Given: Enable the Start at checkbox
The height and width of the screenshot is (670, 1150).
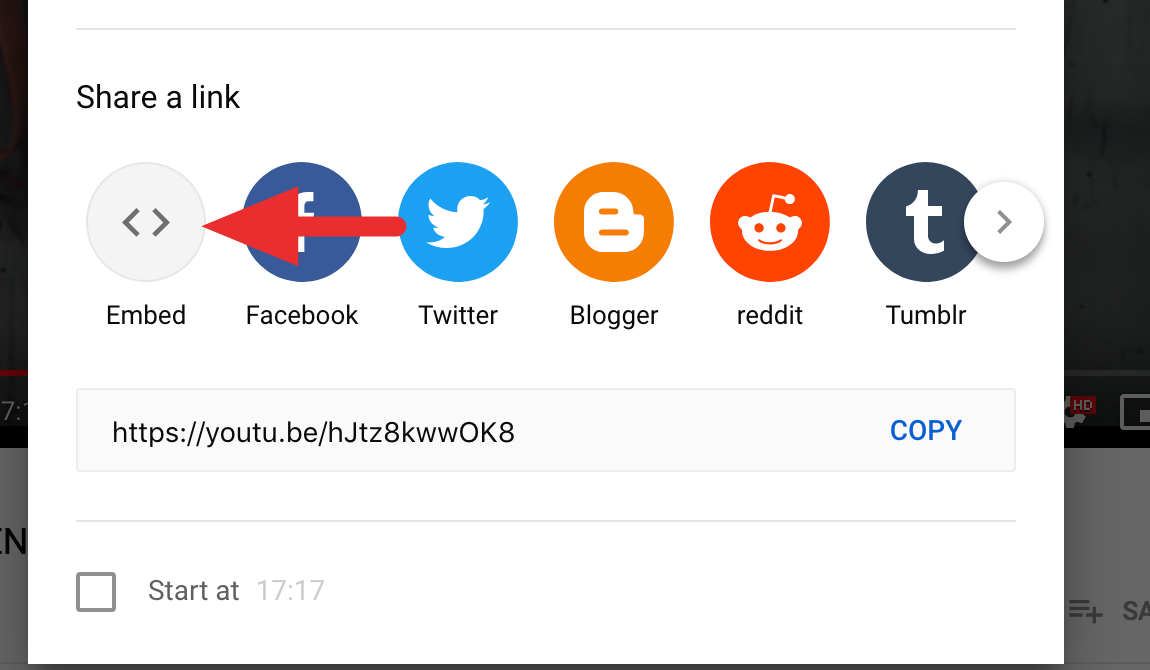Looking at the screenshot, I should [96, 592].
